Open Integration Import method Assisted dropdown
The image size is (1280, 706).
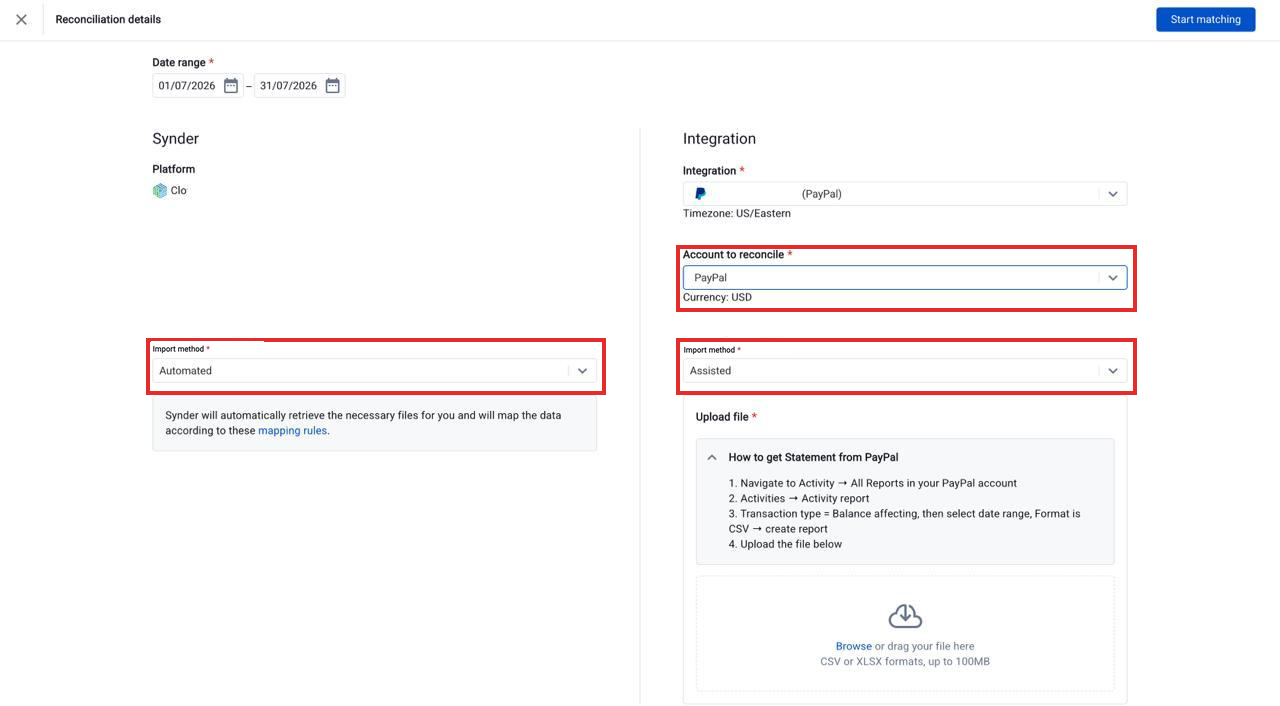point(905,371)
